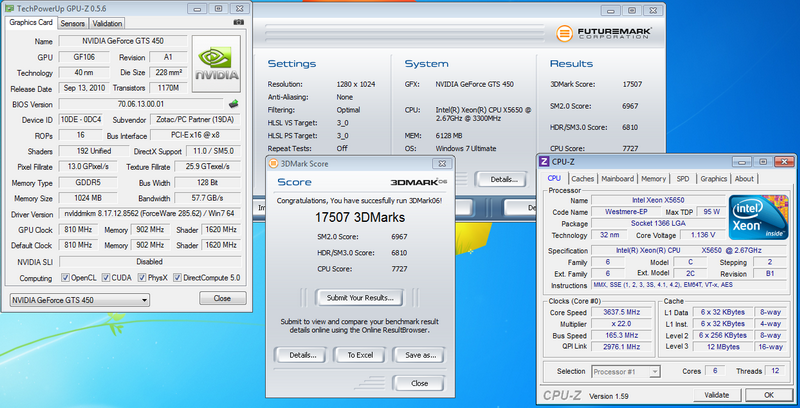Click the Release Date Sep 13, 2010 field
Image resolution: width=800 pixels, height=408 pixels.
pyautogui.click(x=84, y=88)
